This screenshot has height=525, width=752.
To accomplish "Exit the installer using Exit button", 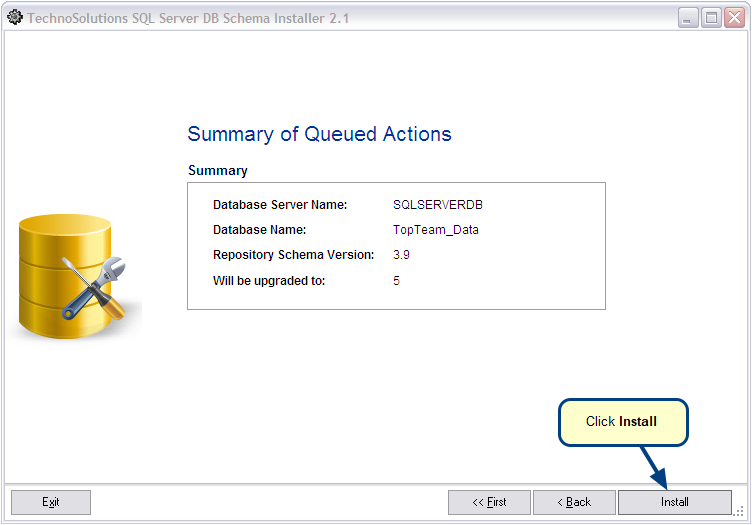I will pos(51,502).
